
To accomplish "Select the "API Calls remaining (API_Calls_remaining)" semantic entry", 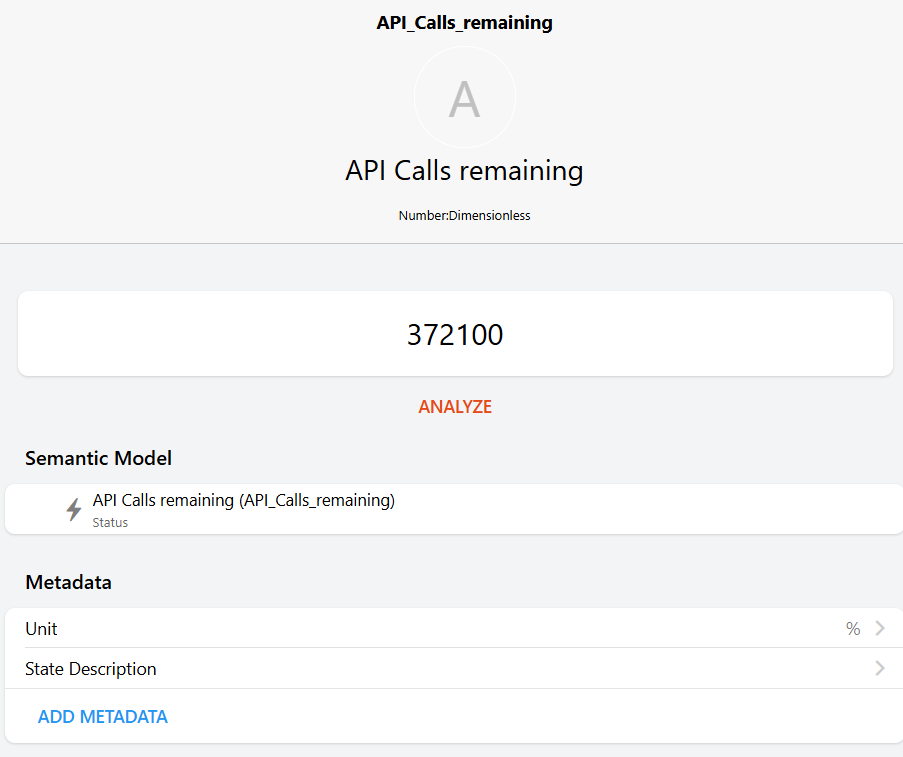I will coord(243,500).
